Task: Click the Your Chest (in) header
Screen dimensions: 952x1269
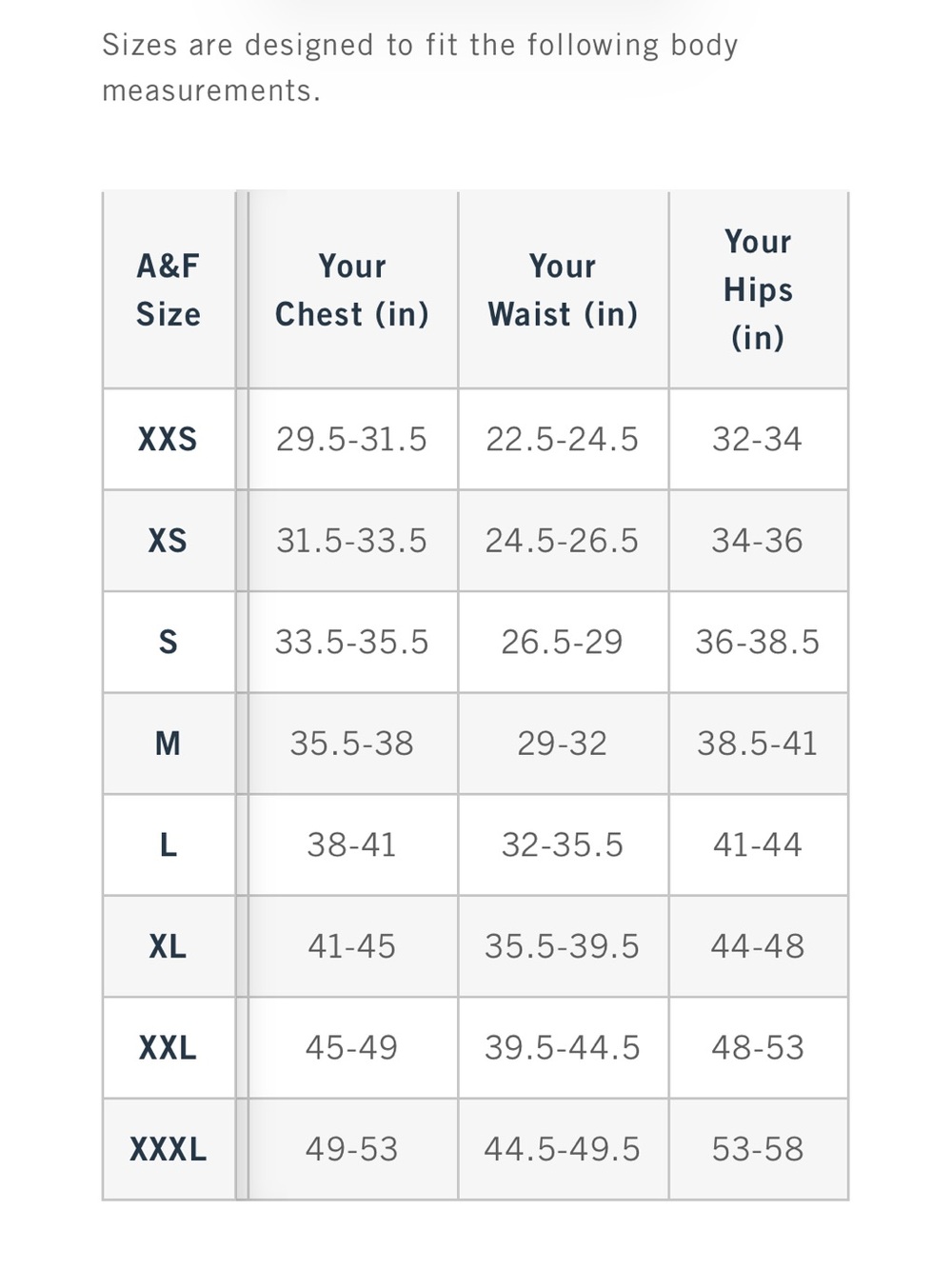Action: coord(352,290)
